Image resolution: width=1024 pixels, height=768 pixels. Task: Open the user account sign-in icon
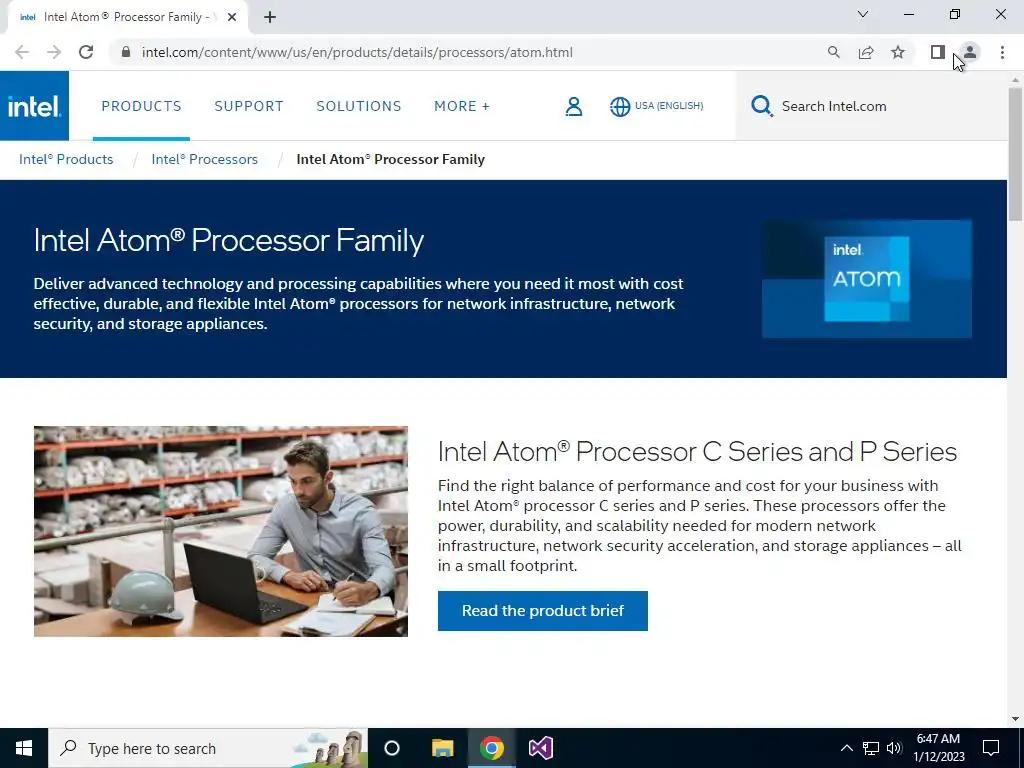tap(573, 106)
